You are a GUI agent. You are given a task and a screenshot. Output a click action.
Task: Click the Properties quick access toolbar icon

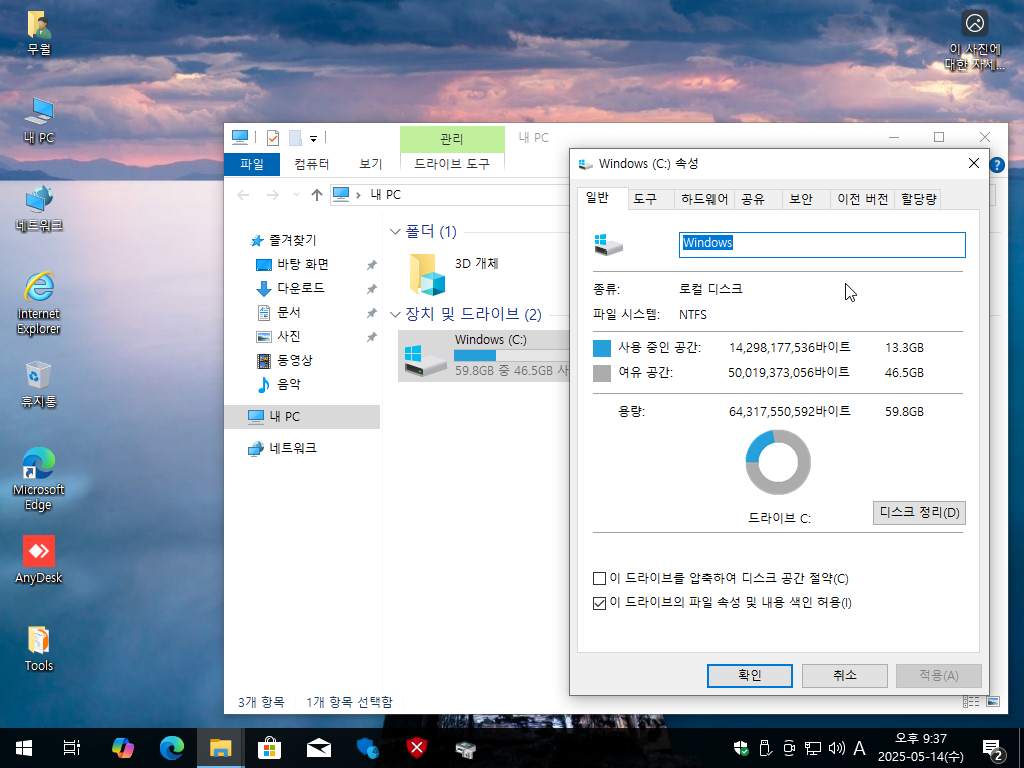[x=273, y=138]
